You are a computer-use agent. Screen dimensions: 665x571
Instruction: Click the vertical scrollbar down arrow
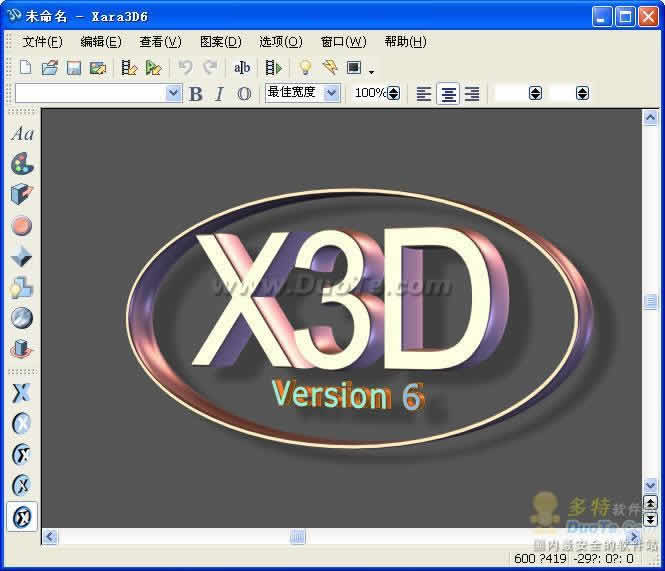(650, 484)
